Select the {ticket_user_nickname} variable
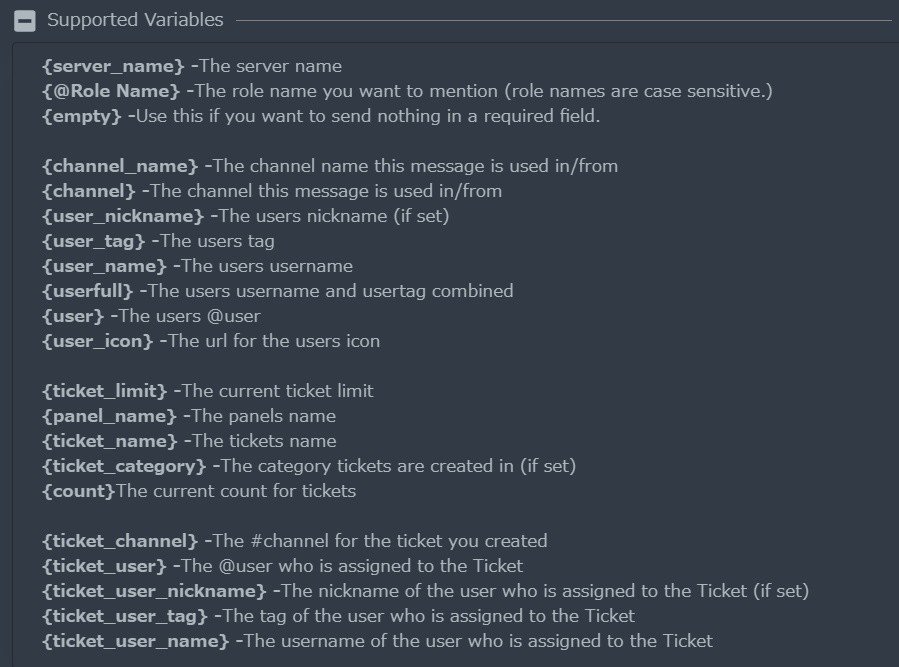This screenshot has width=899, height=667. (x=155, y=591)
